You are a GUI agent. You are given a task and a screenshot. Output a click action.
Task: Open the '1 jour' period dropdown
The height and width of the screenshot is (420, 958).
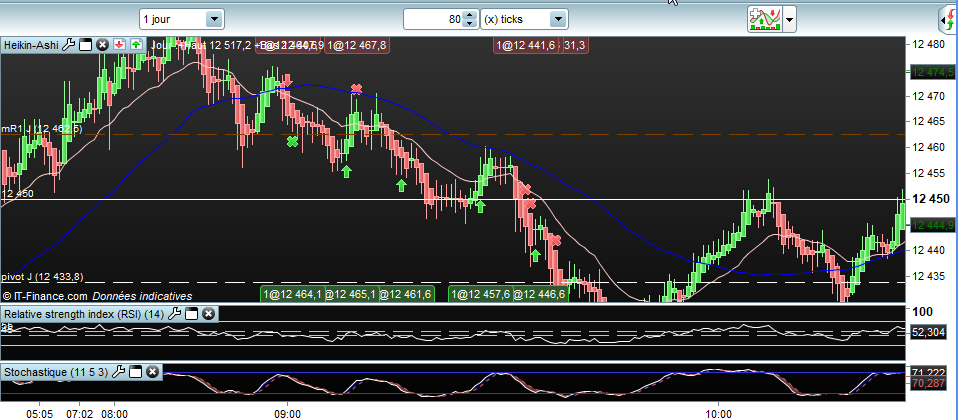[x=181, y=19]
